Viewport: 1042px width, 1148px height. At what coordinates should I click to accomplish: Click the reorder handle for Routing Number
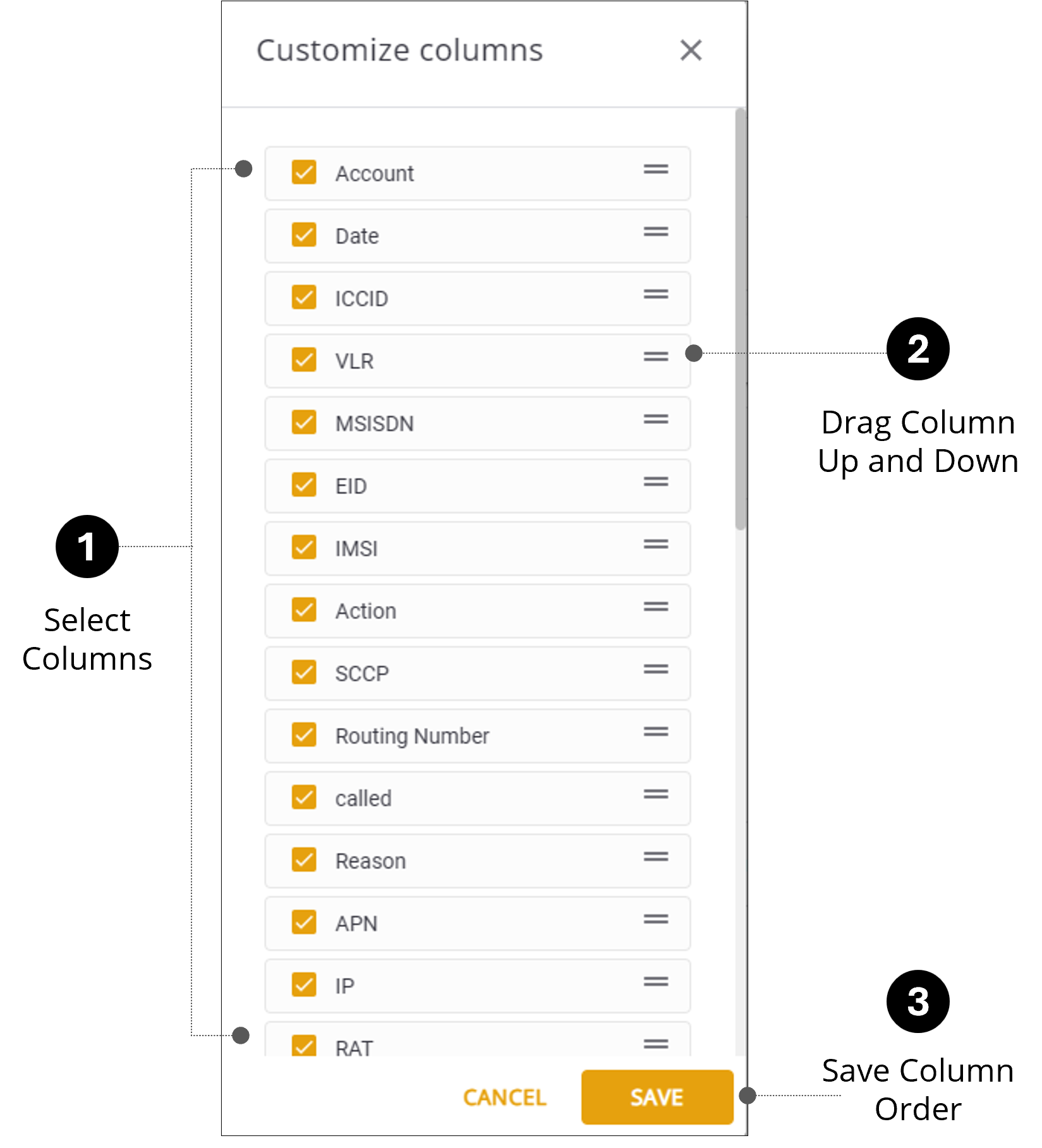pos(656,732)
